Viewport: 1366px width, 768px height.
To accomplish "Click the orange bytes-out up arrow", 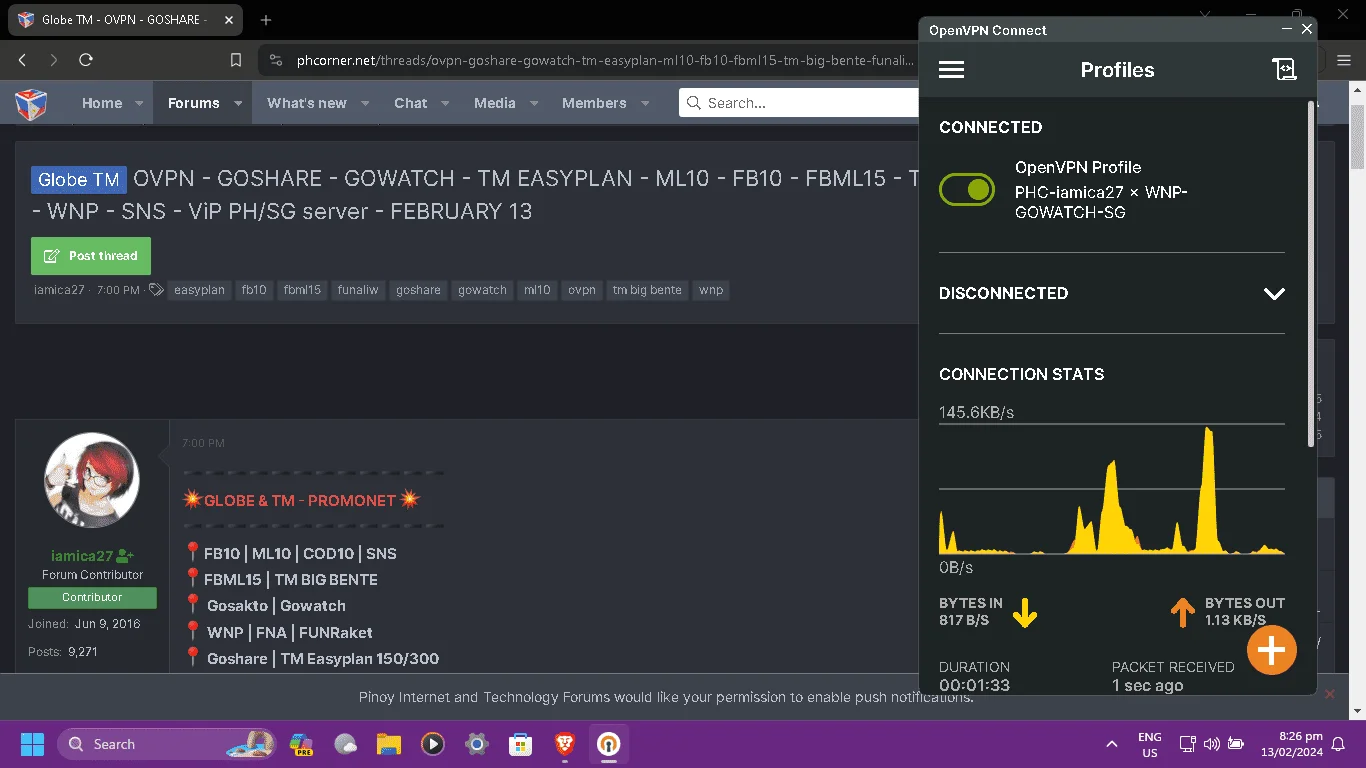I will coord(1182,612).
